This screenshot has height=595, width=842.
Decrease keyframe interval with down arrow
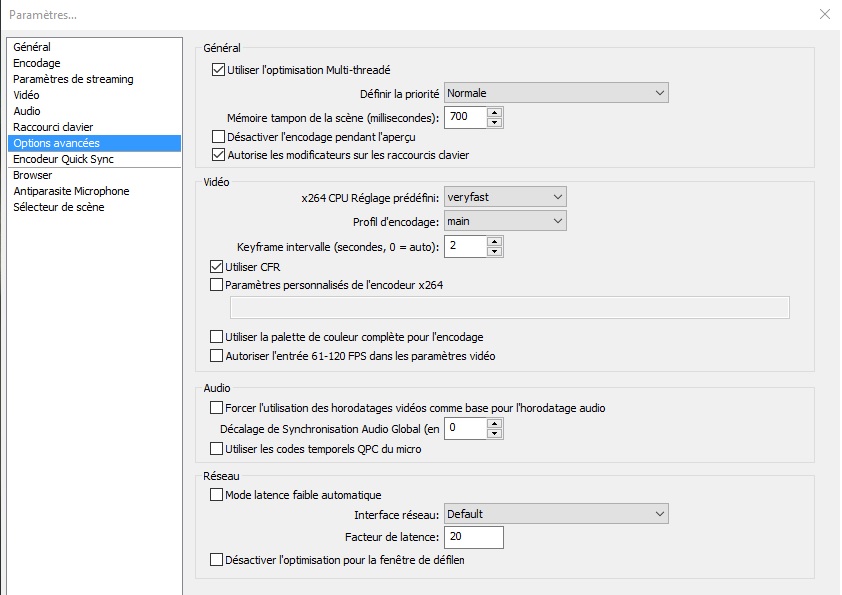495,251
